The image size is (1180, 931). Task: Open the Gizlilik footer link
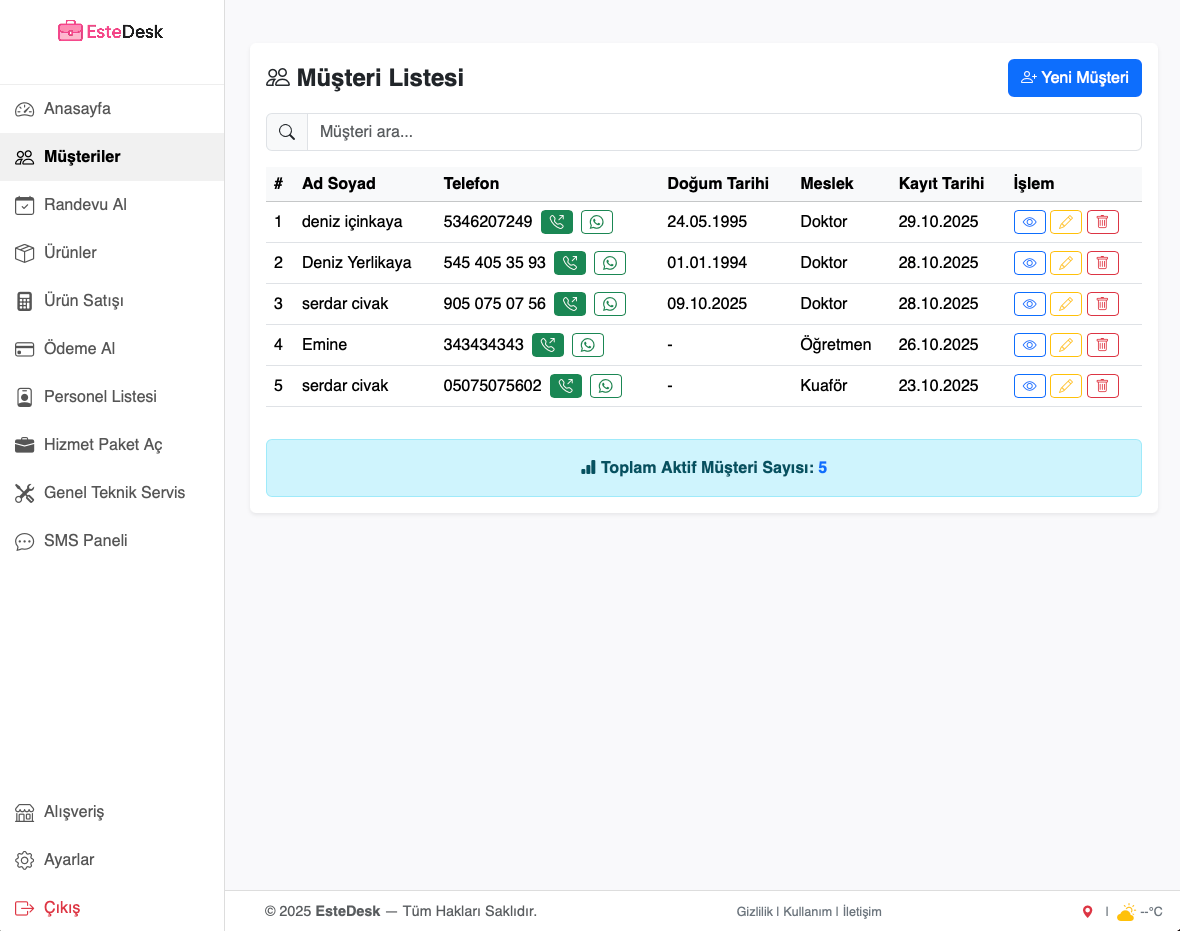[754, 912]
